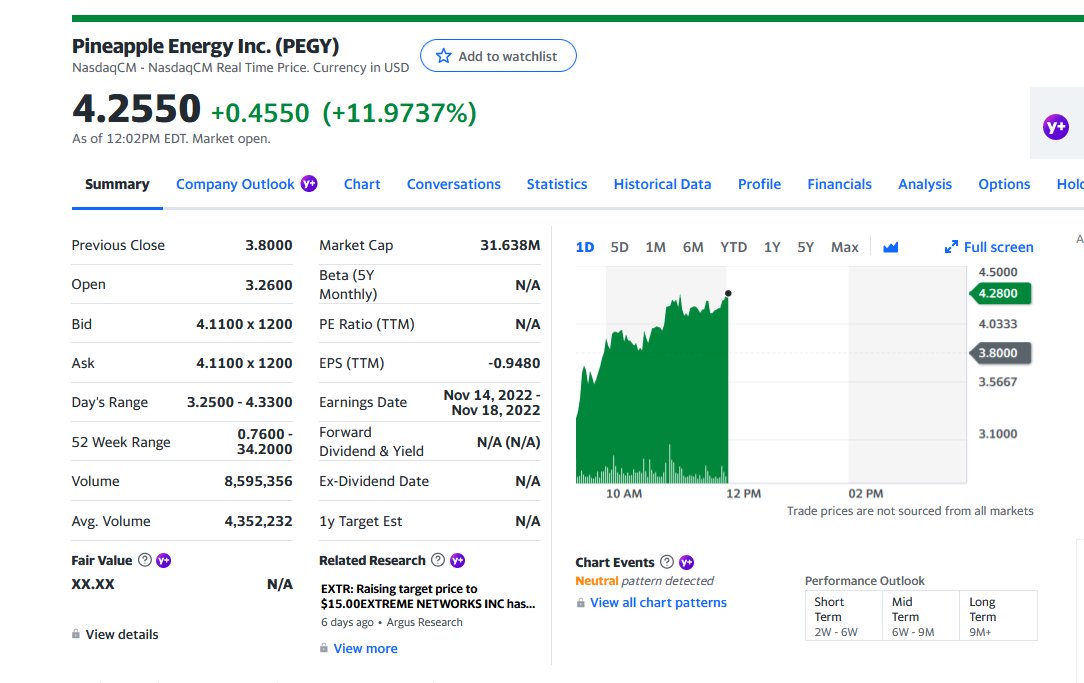Go to the Analysis tab
Viewport: 1084px width, 683px height.
click(925, 185)
